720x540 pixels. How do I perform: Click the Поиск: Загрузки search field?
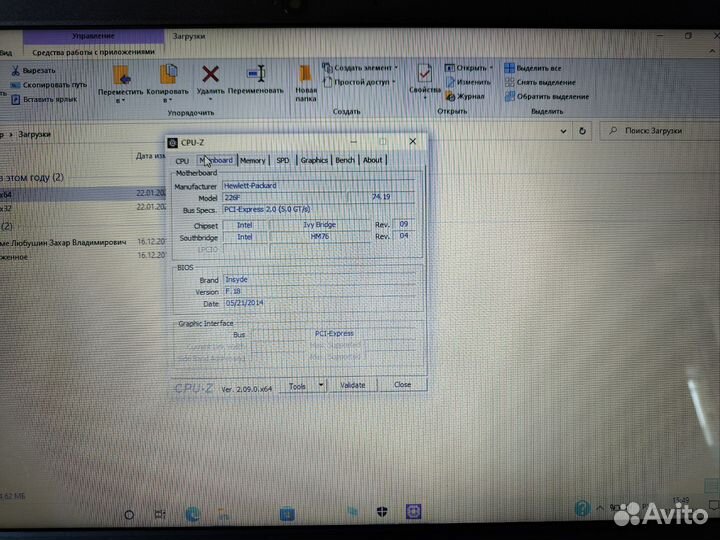[660, 131]
